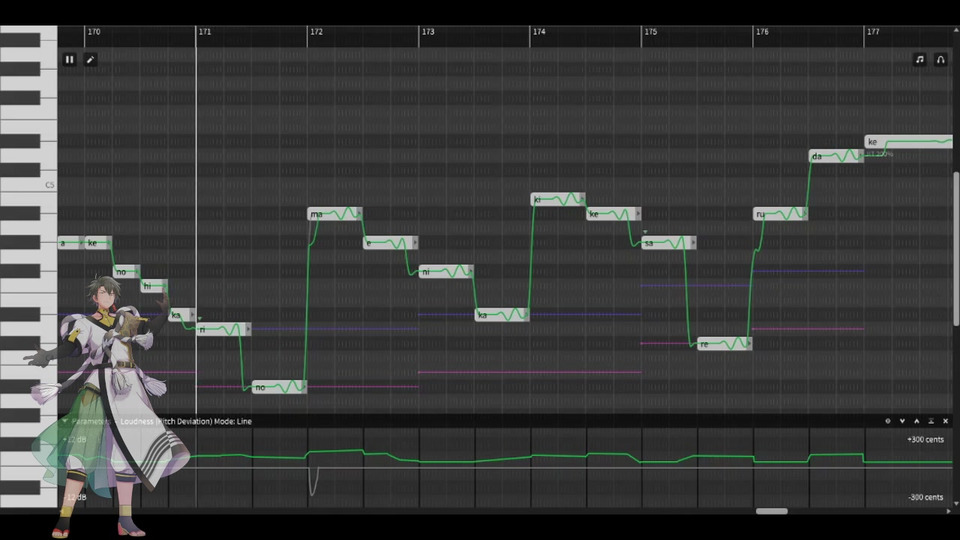Select the "sa" note

click(x=669, y=243)
